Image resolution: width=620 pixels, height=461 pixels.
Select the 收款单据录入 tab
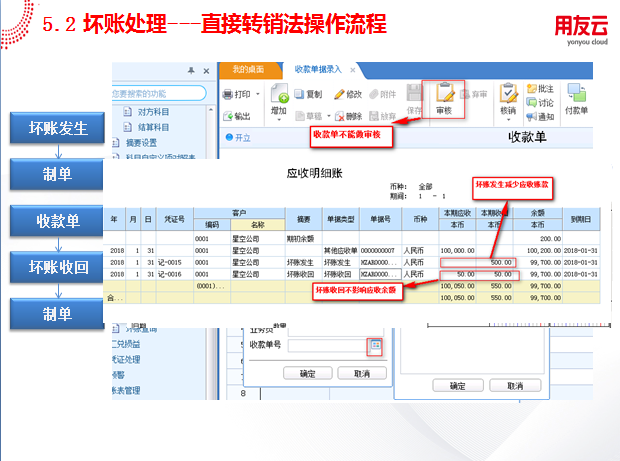318,70
